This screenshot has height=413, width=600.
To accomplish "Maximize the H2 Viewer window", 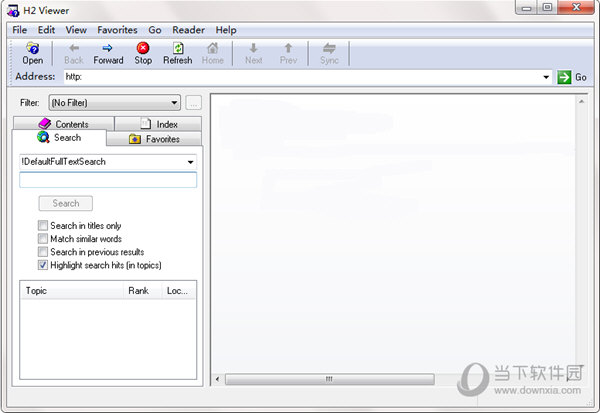I will click(548, 8).
